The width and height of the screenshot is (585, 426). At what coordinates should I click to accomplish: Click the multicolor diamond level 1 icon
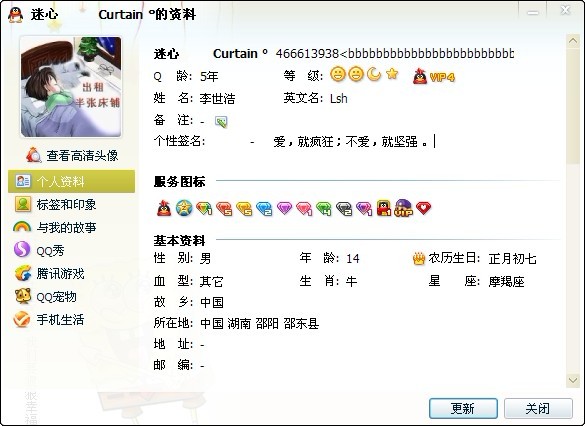pos(204,209)
